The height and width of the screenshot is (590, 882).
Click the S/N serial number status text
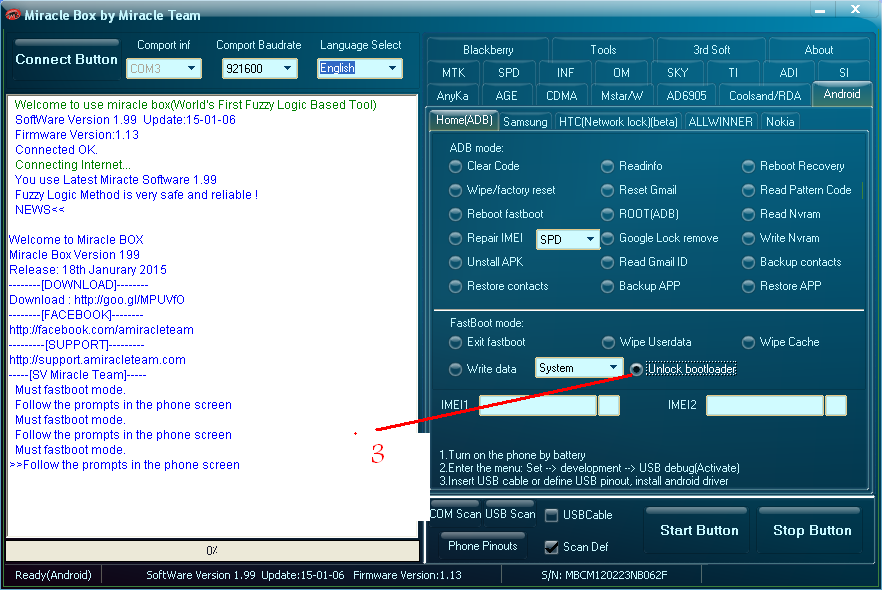coord(604,575)
